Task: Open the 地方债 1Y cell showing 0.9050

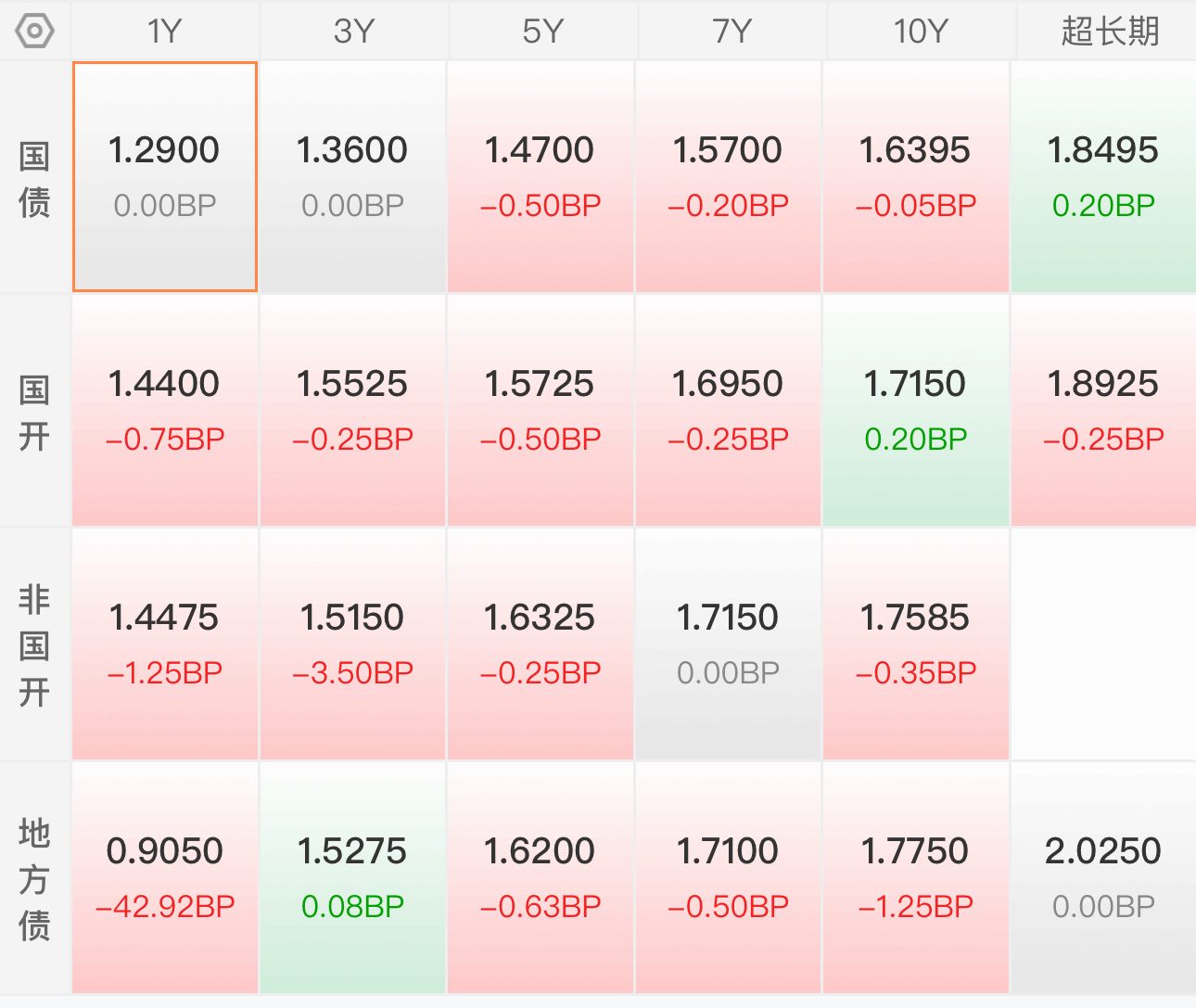Action: pos(165,878)
